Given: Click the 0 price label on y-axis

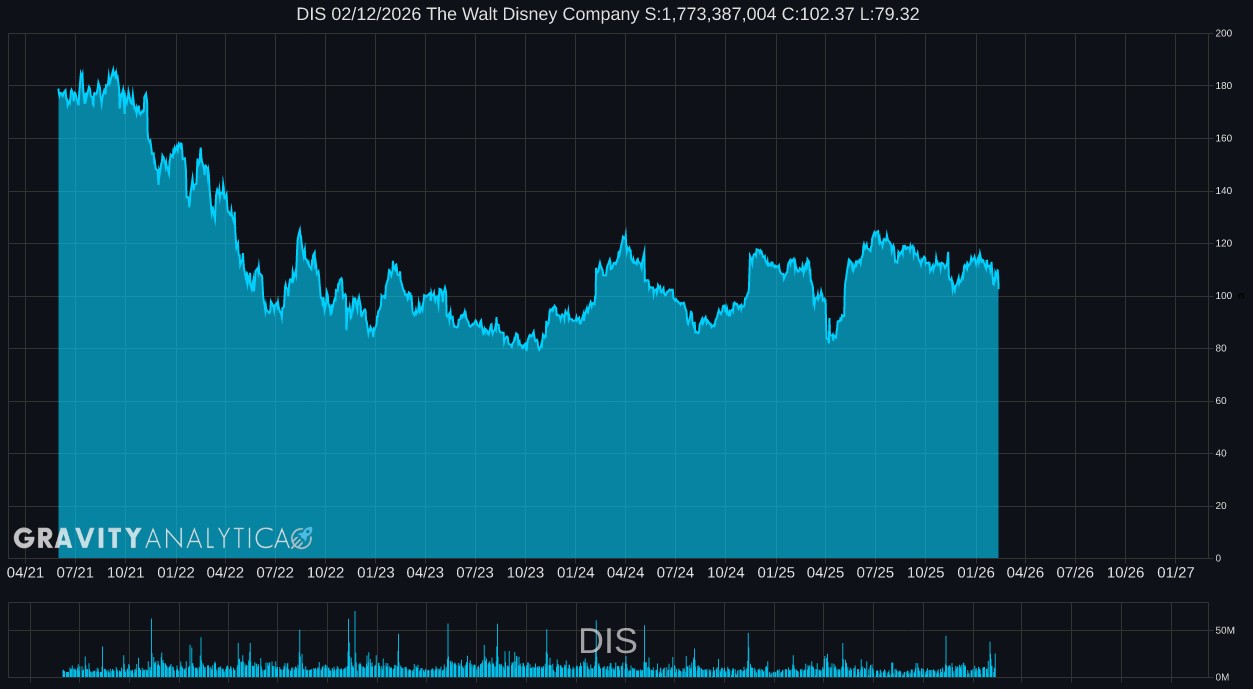Looking at the screenshot, I should [1218, 558].
